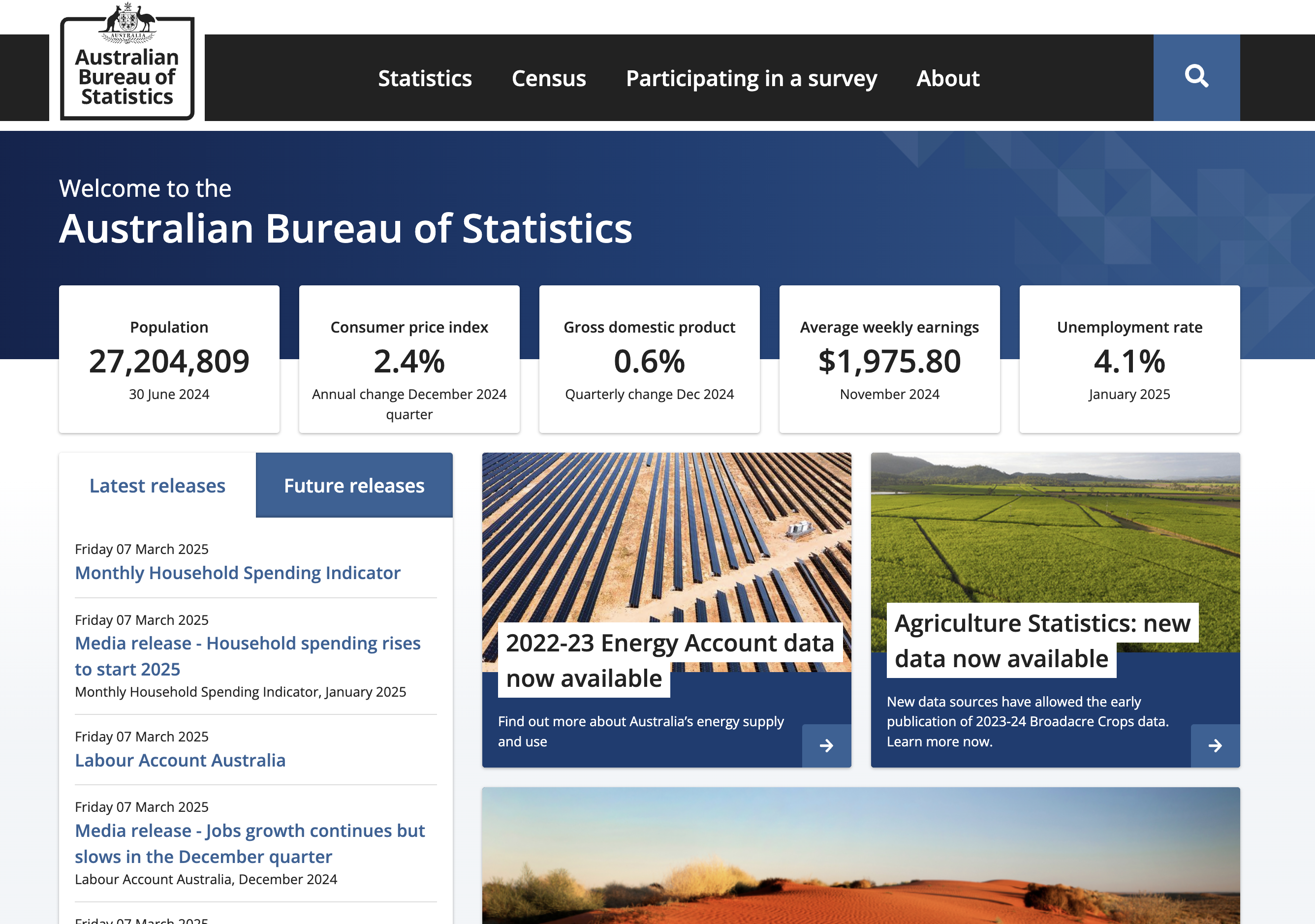Viewport: 1315px width, 924px height.
Task: Click arrow on Agriculture Statistics card
Action: (1215, 745)
